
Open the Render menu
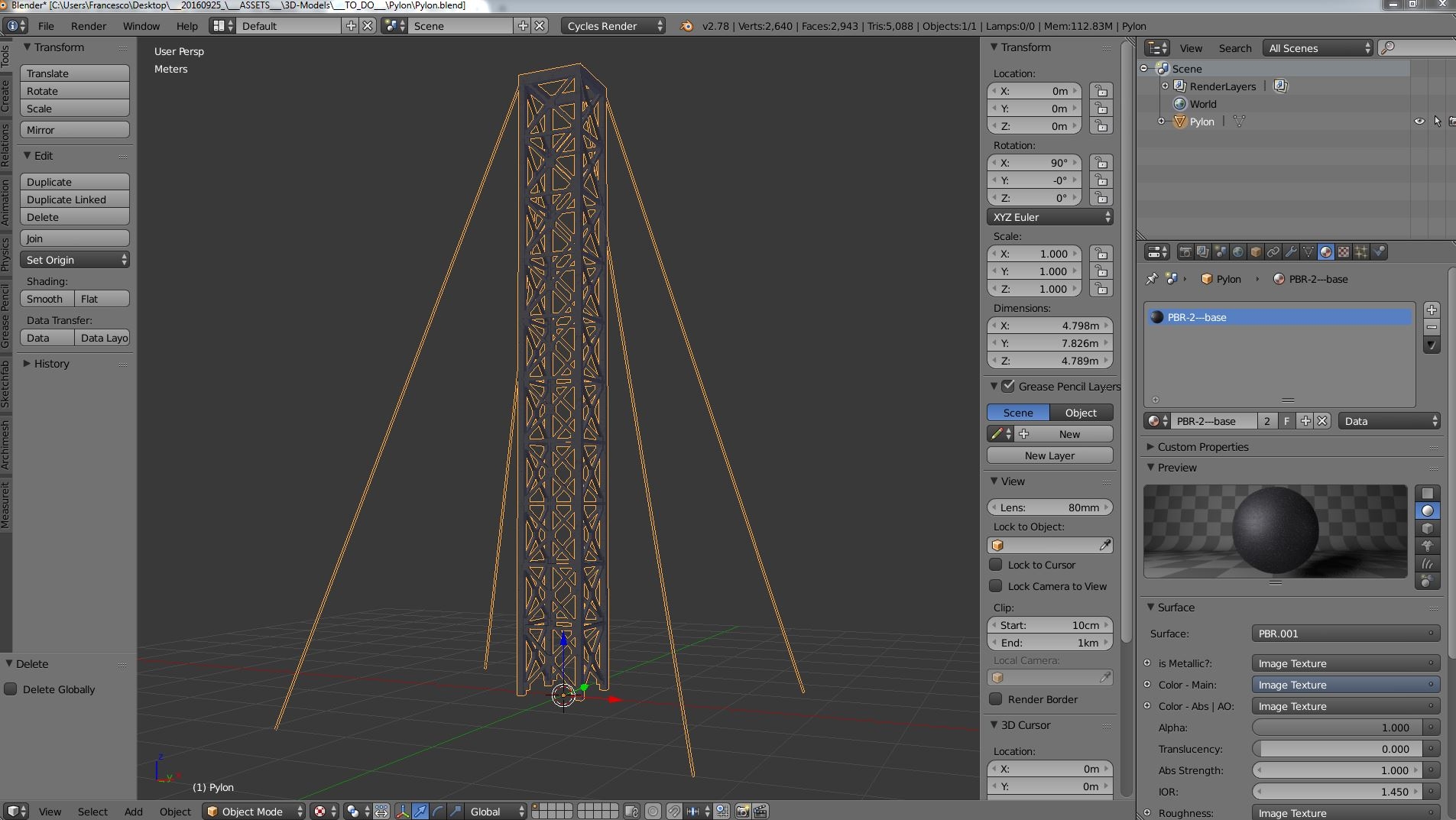tap(89, 25)
